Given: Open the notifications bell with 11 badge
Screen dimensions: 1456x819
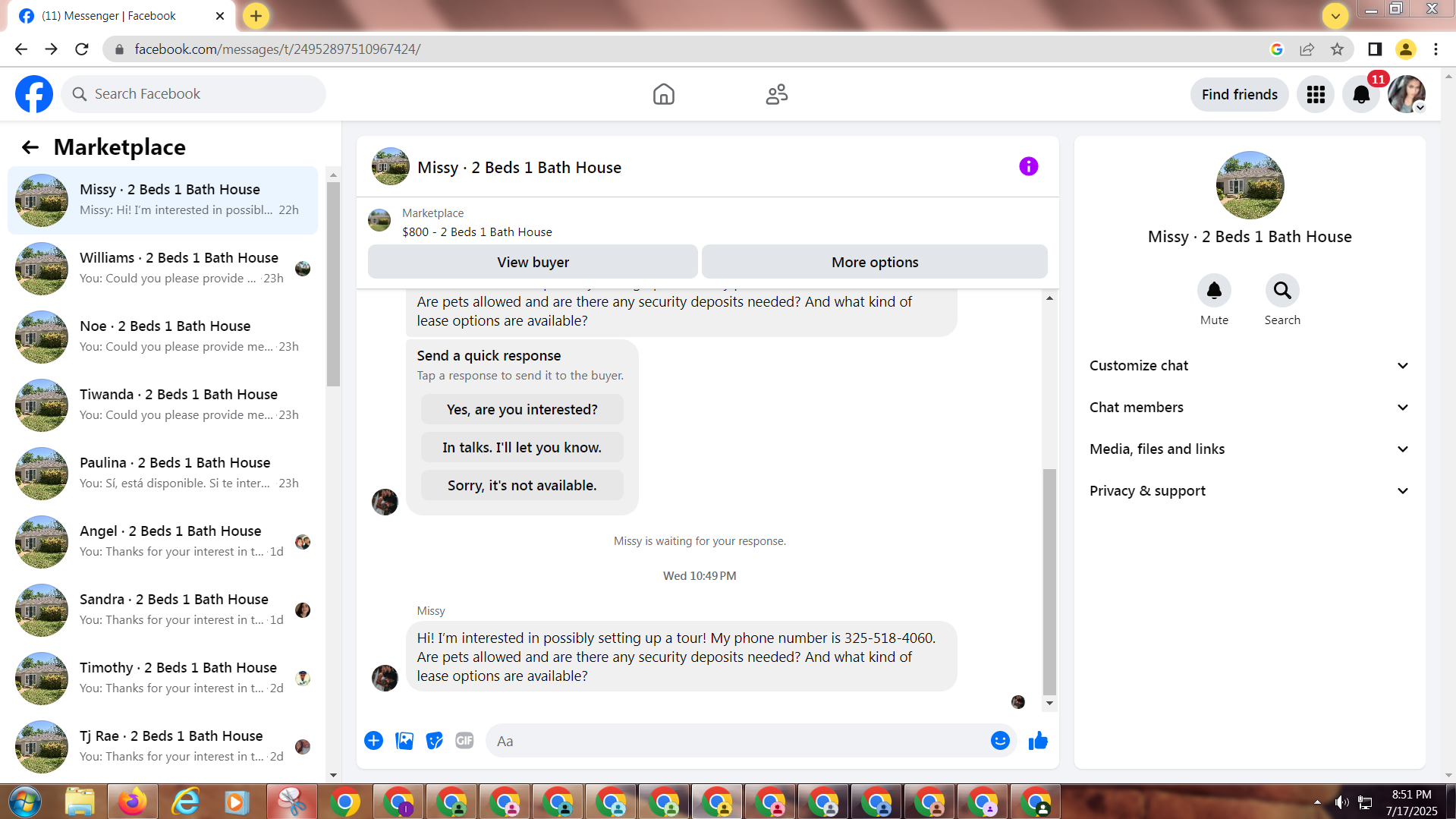Looking at the screenshot, I should [1361, 95].
